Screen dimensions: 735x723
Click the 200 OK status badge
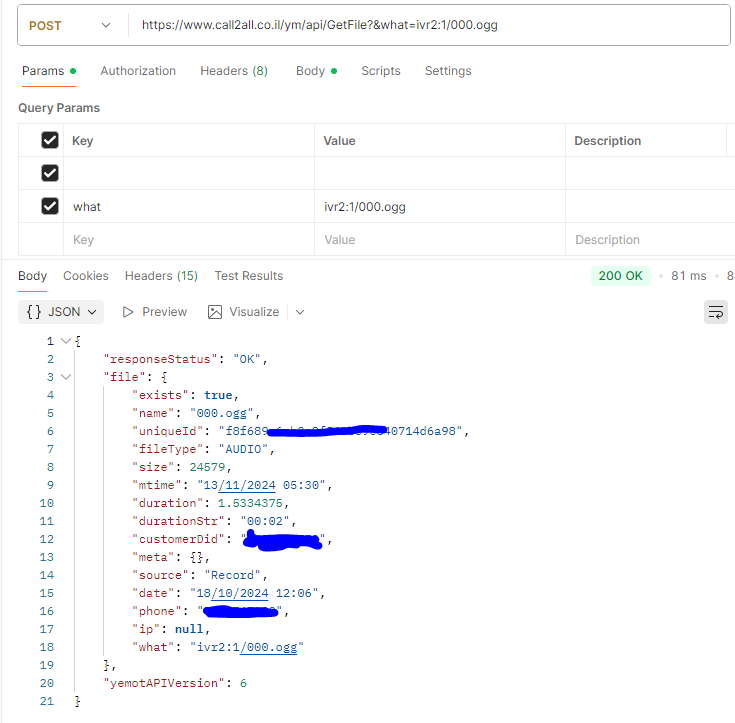click(621, 276)
